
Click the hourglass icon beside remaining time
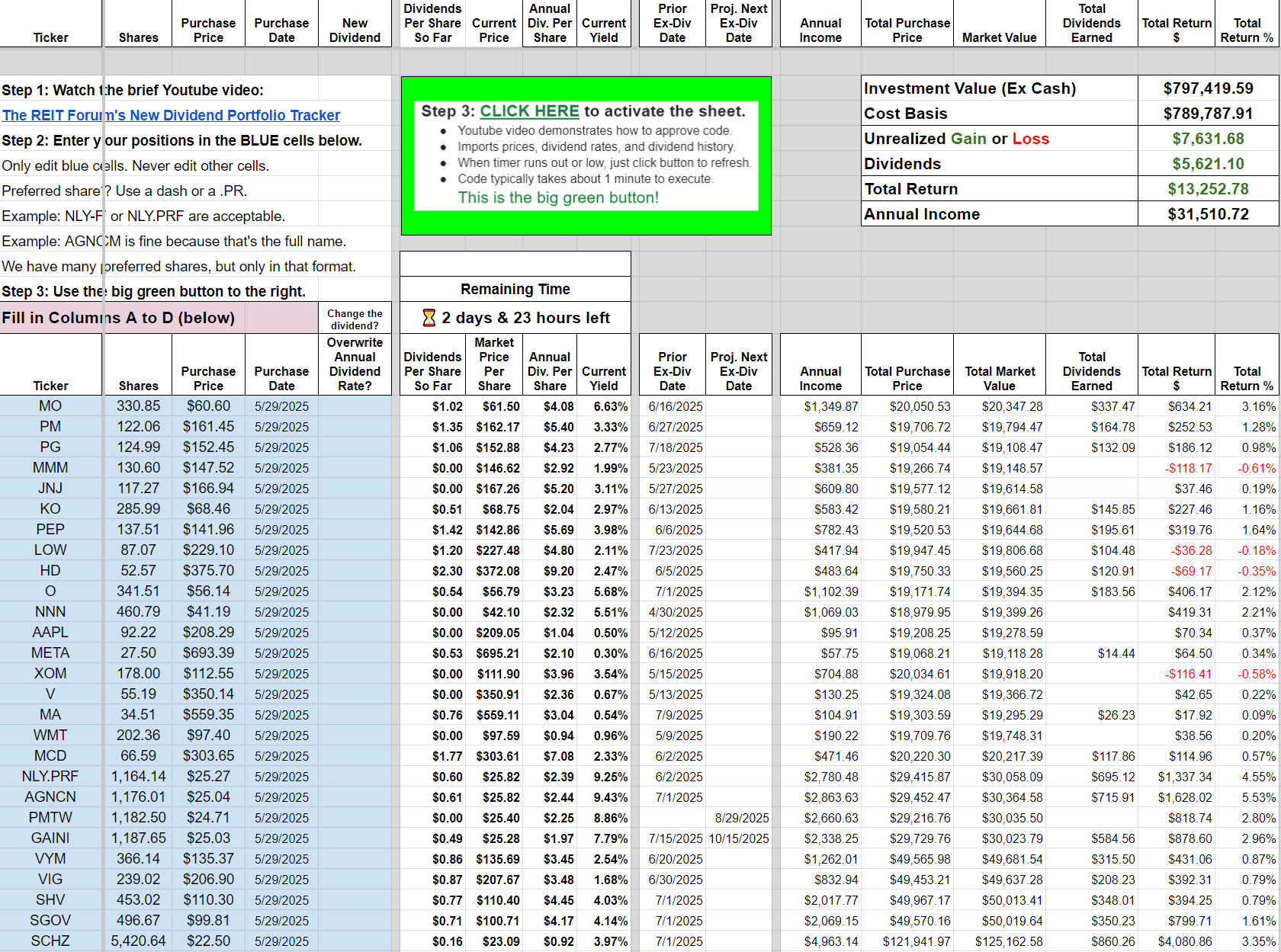429,318
